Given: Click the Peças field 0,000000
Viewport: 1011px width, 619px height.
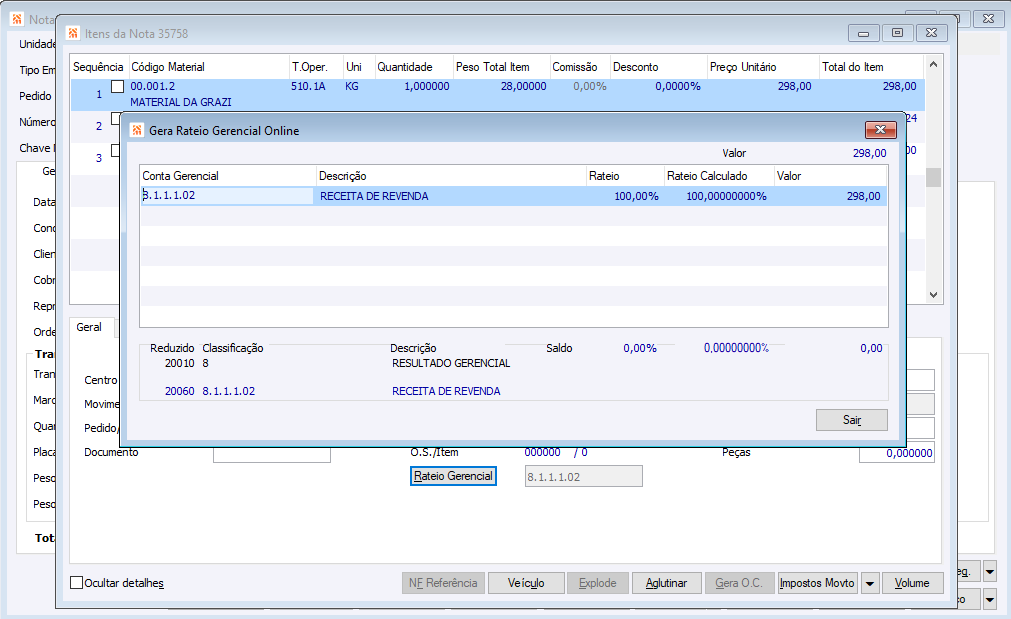Looking at the screenshot, I should [897, 453].
